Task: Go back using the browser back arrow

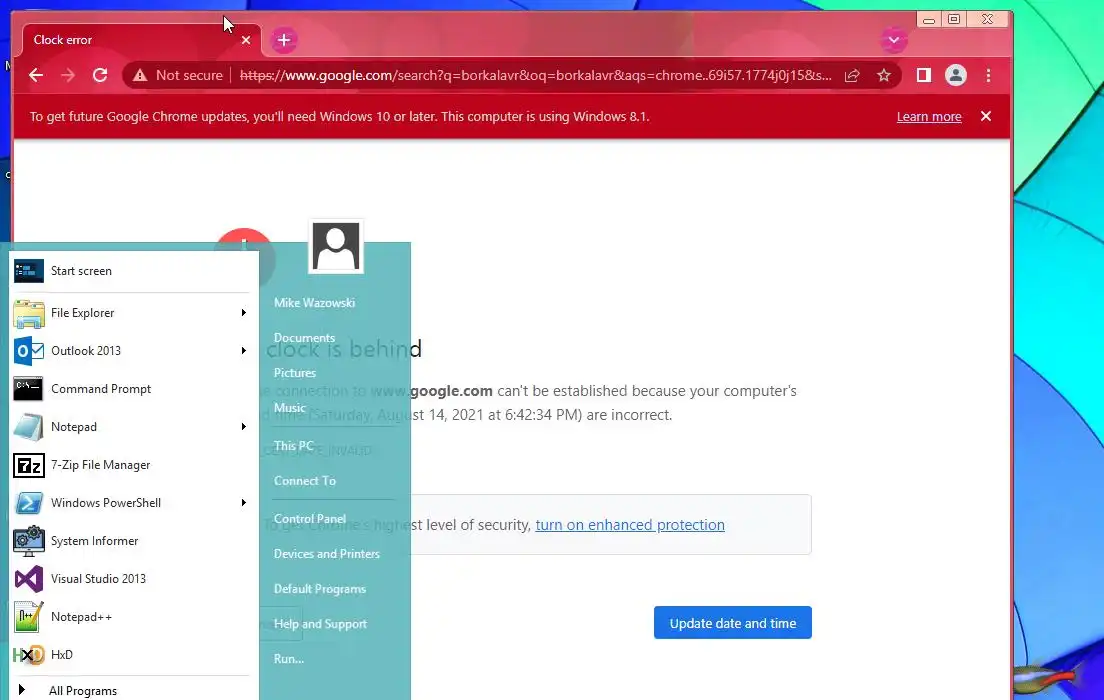Action: (36, 75)
